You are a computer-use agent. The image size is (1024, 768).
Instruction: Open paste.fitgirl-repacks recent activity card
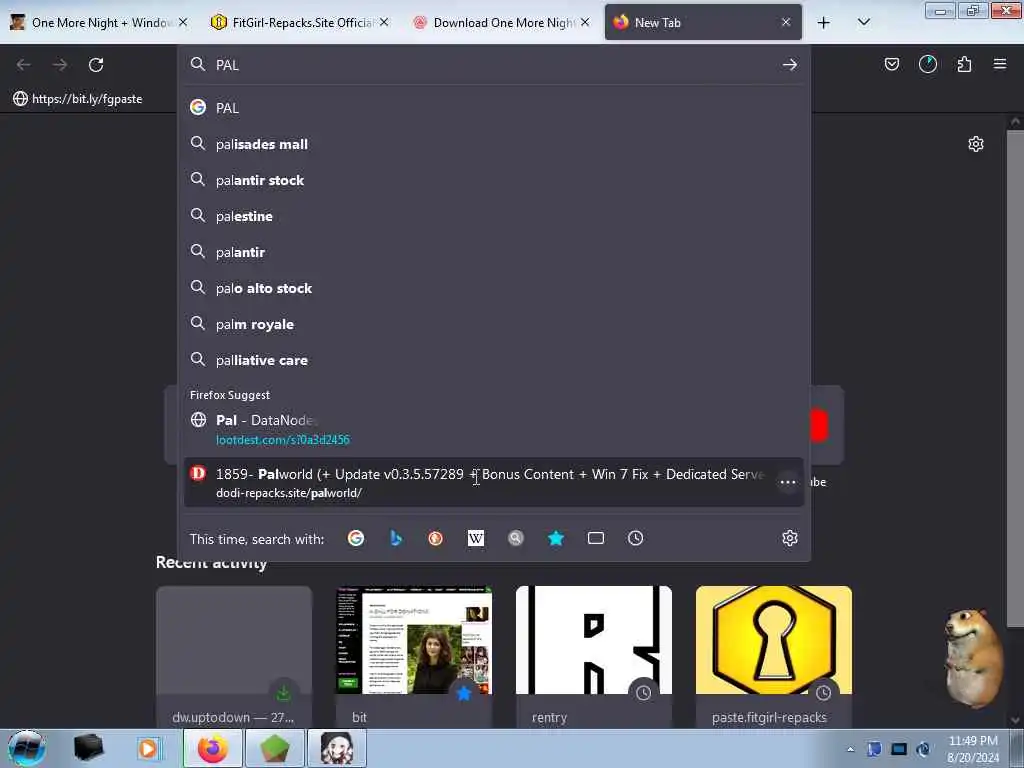[x=774, y=657]
